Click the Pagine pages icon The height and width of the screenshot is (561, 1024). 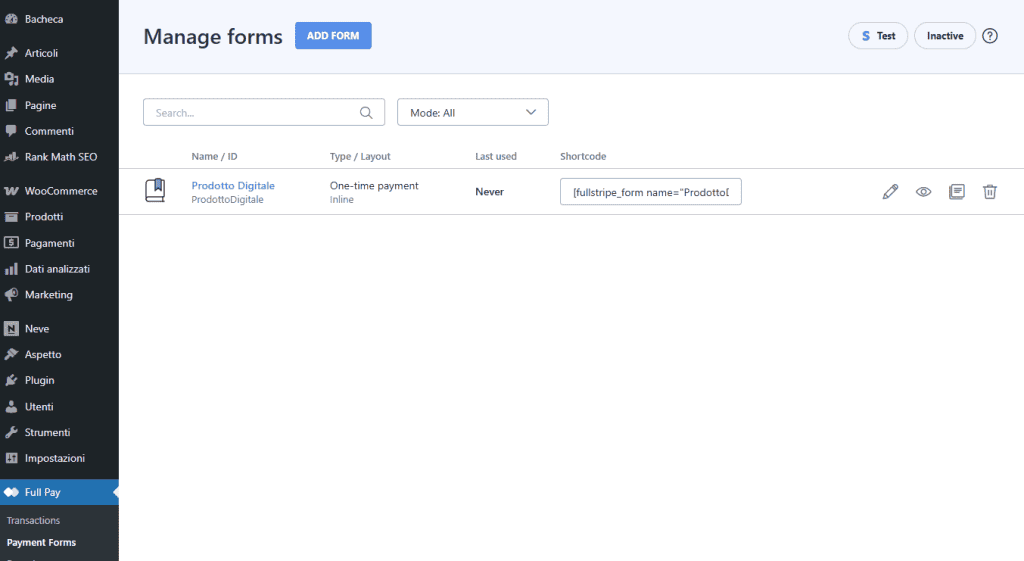(11, 105)
